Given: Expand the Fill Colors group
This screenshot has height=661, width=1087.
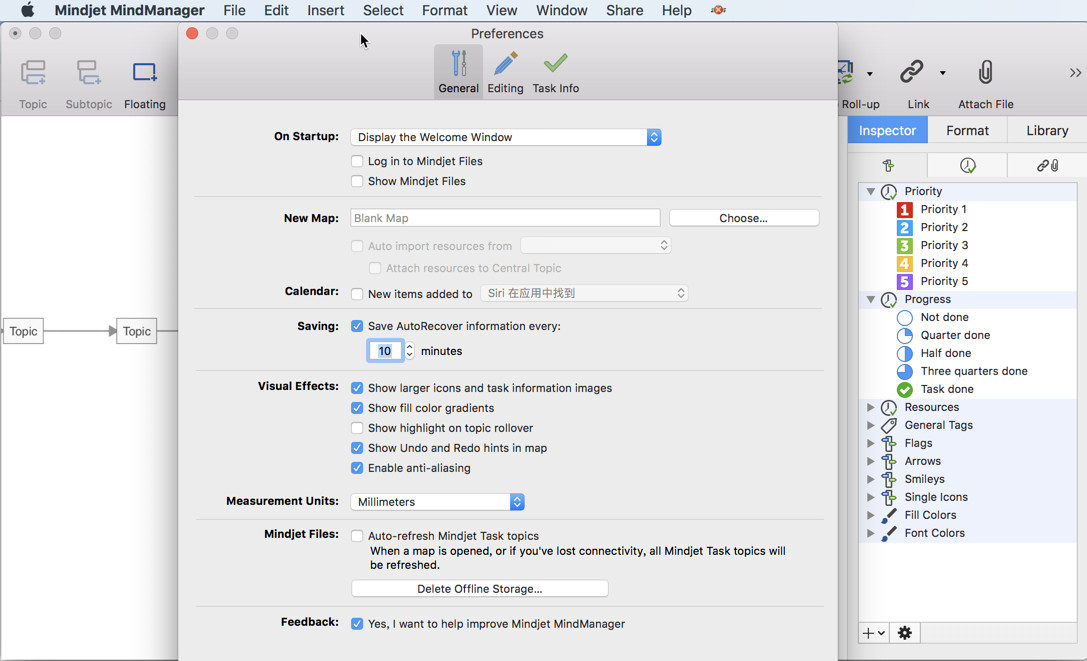Looking at the screenshot, I should tap(871, 515).
